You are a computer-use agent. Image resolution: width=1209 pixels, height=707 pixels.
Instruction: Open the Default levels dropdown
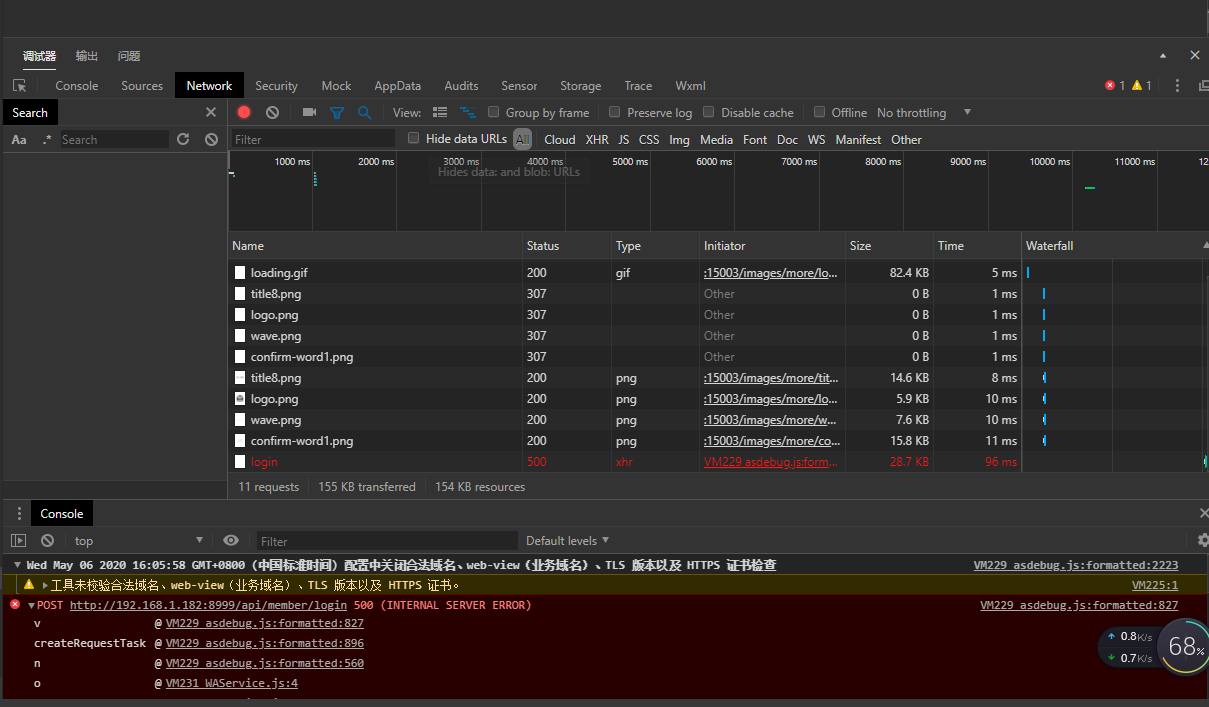pyautogui.click(x=567, y=540)
